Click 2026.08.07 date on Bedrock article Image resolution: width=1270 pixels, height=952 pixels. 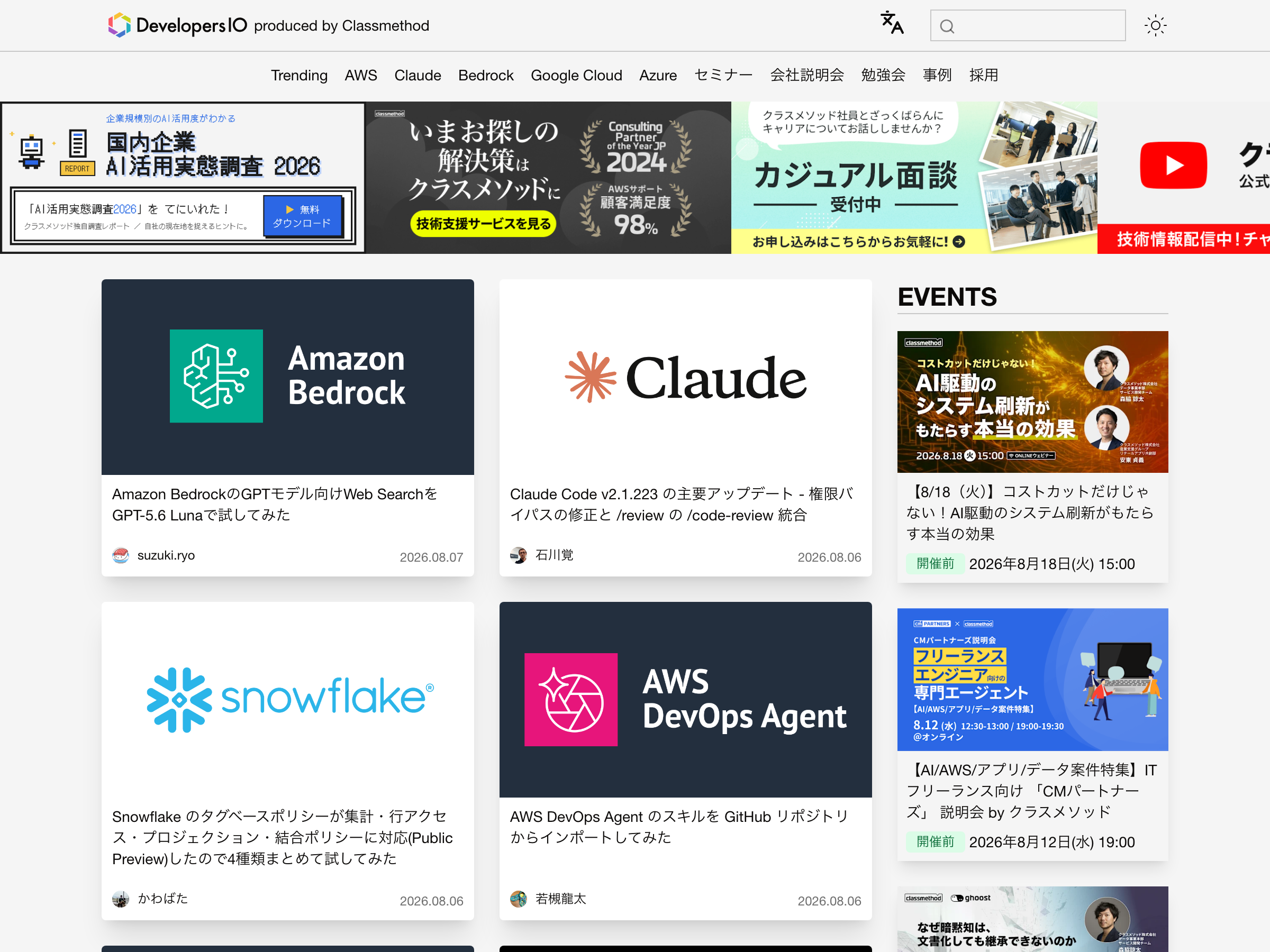(x=431, y=557)
